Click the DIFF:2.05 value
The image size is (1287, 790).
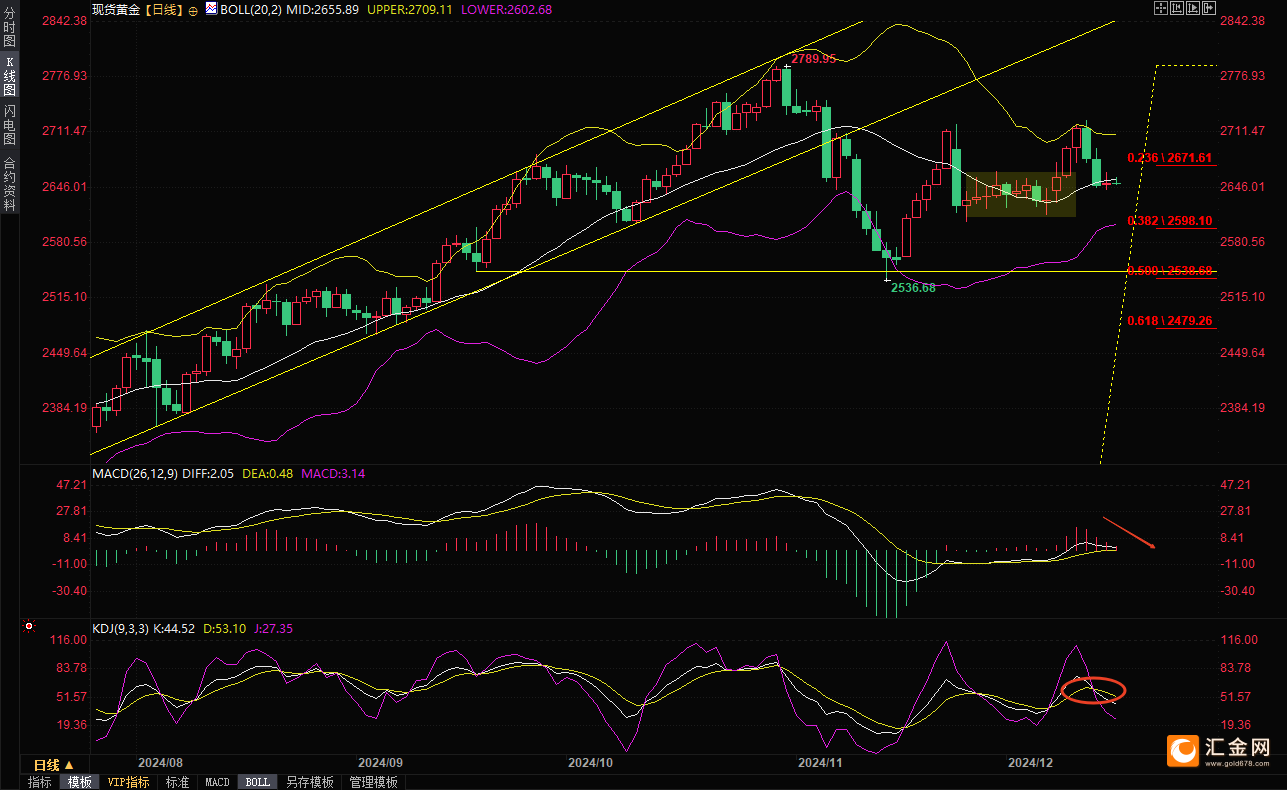[x=208, y=474]
